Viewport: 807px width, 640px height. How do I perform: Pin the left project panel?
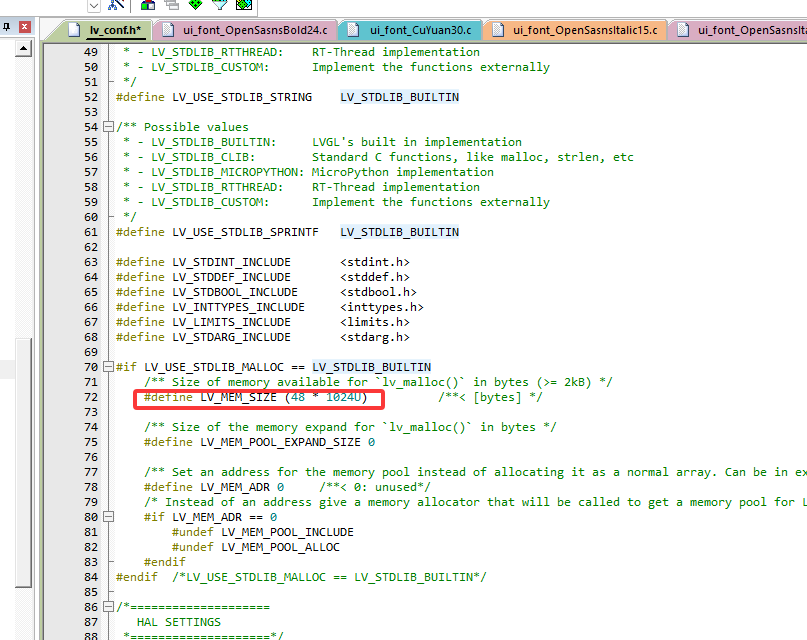pyautogui.click(x=7, y=28)
